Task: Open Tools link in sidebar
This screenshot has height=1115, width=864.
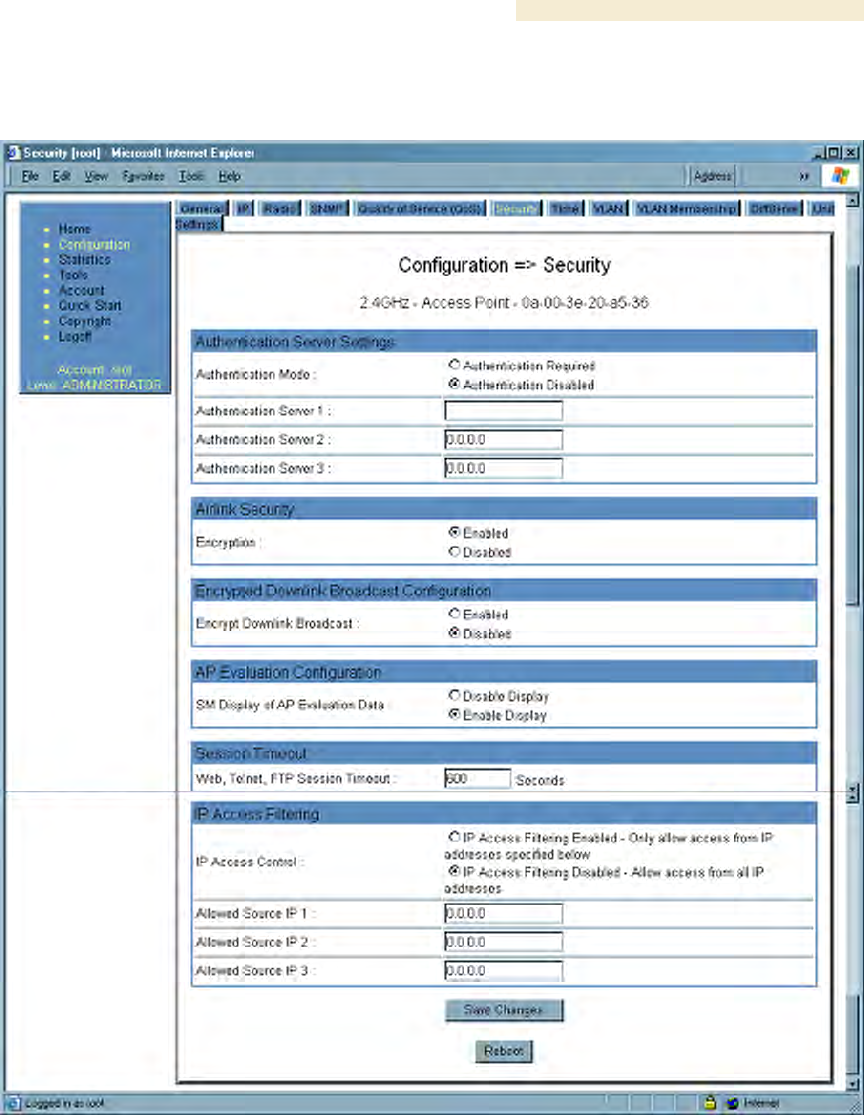Action: point(73,274)
